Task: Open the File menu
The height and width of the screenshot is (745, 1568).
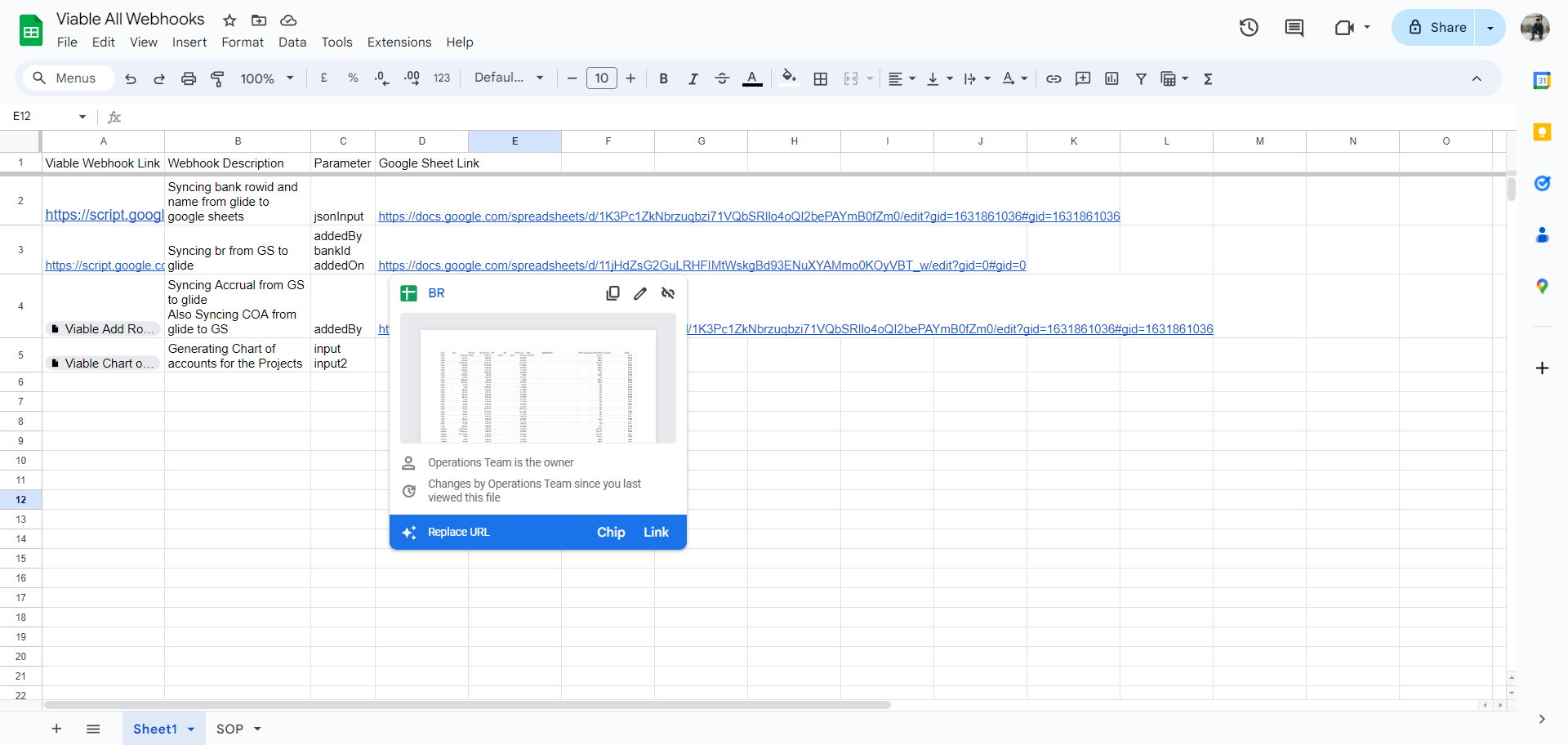Action: coord(67,42)
